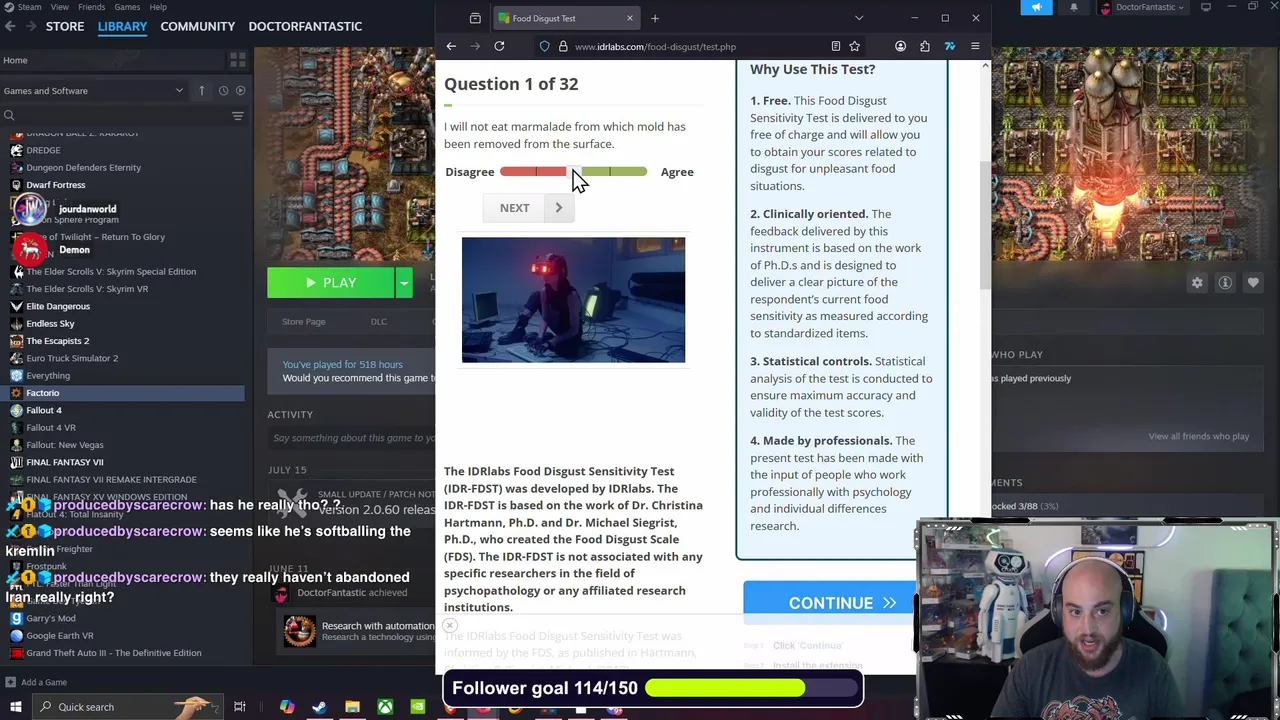Open Steam's Help menu
Viewport: 1280px width, 720px height.
point(158,7)
